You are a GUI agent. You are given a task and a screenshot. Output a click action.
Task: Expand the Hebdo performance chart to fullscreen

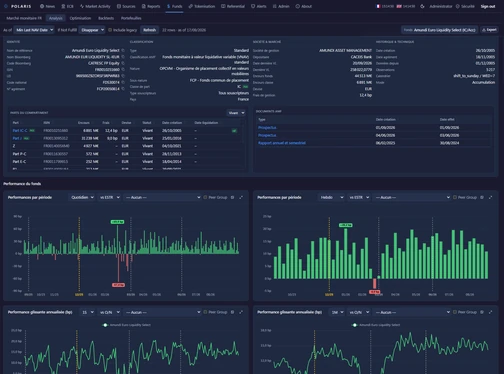(490, 197)
